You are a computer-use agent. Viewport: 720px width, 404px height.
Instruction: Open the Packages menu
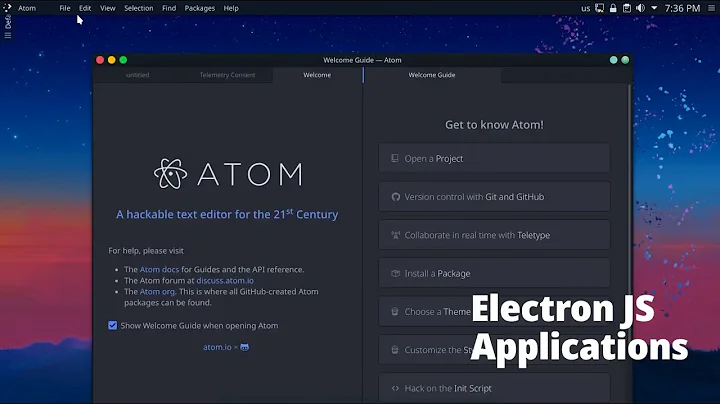point(199,8)
